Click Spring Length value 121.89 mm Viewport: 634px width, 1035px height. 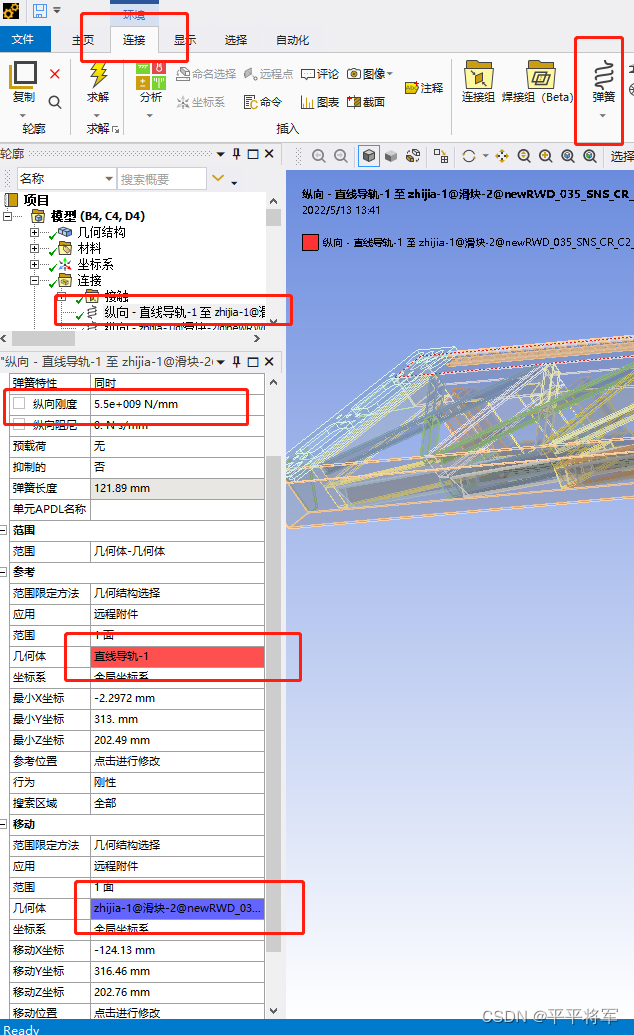[x=177, y=488]
